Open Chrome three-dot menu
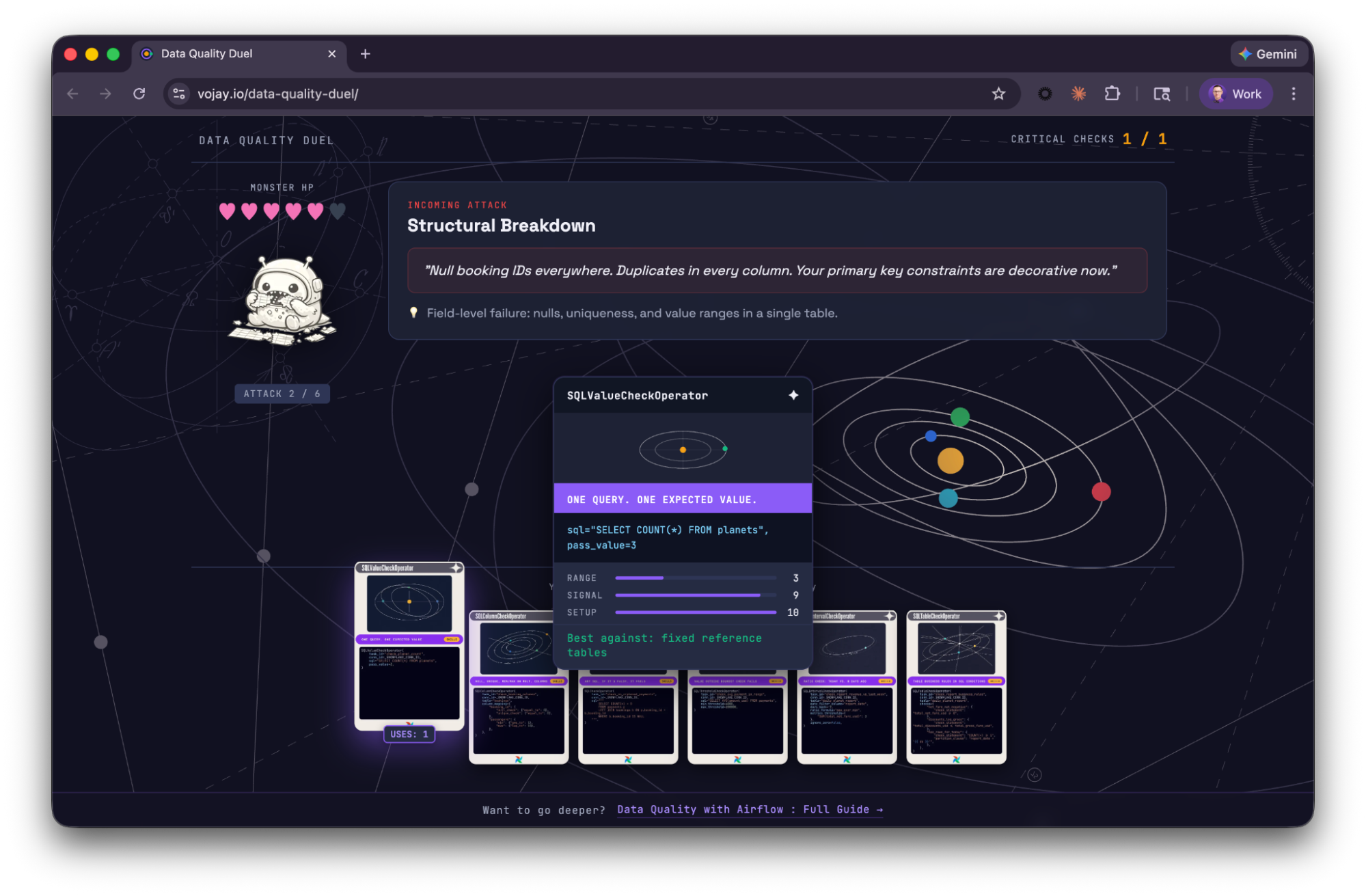 [1293, 94]
